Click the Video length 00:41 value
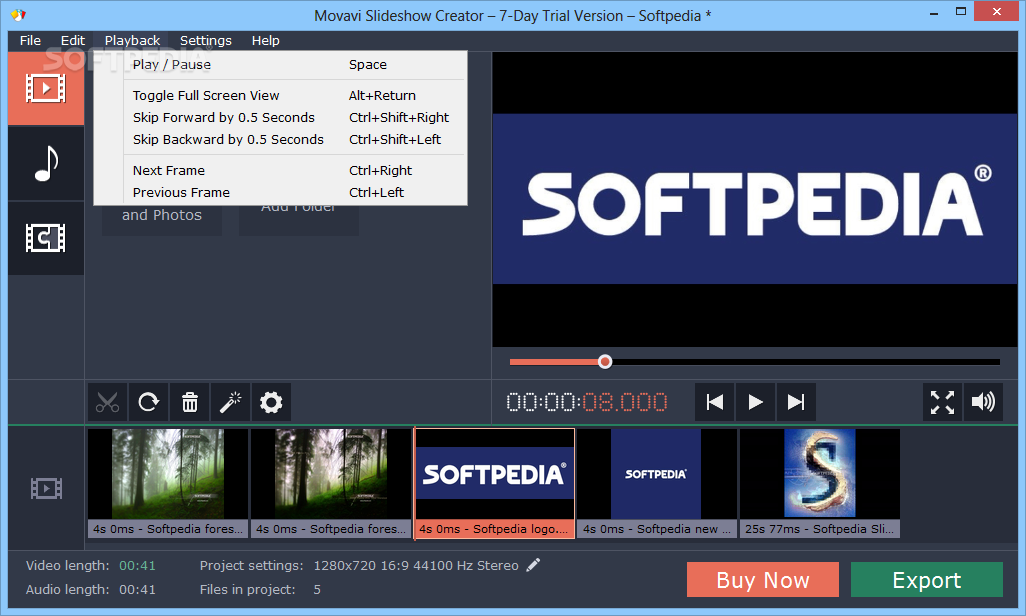 coord(137,566)
